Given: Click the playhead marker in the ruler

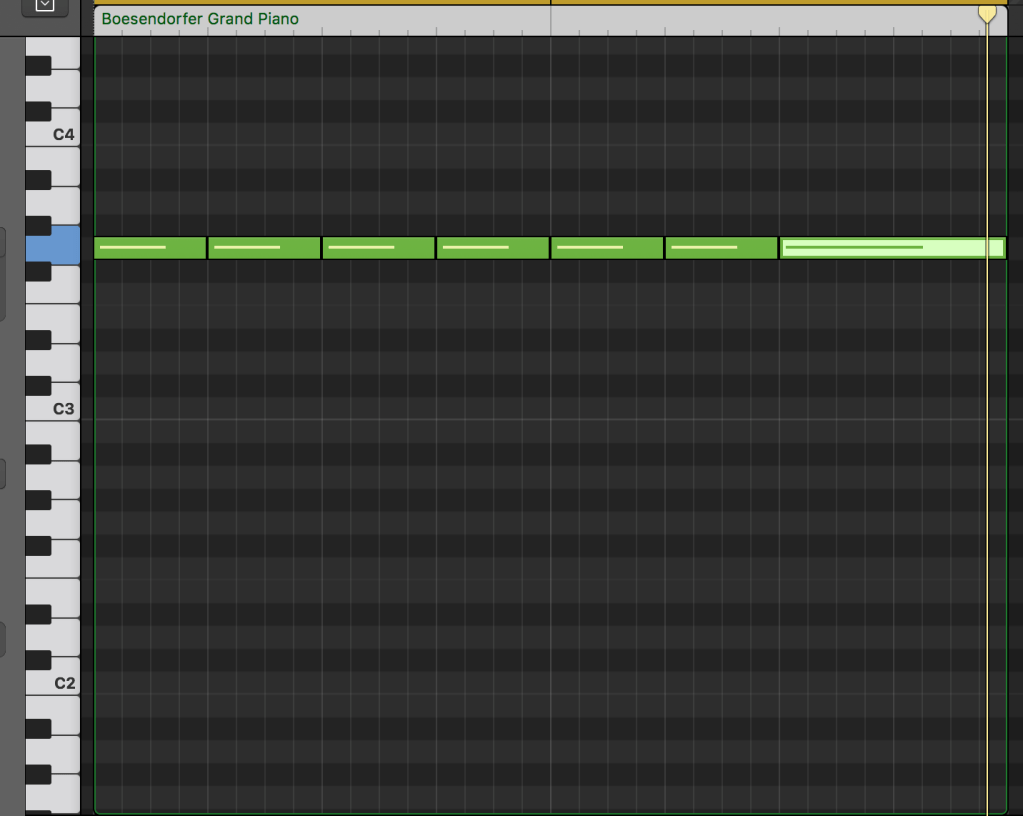Looking at the screenshot, I should pos(987,13).
